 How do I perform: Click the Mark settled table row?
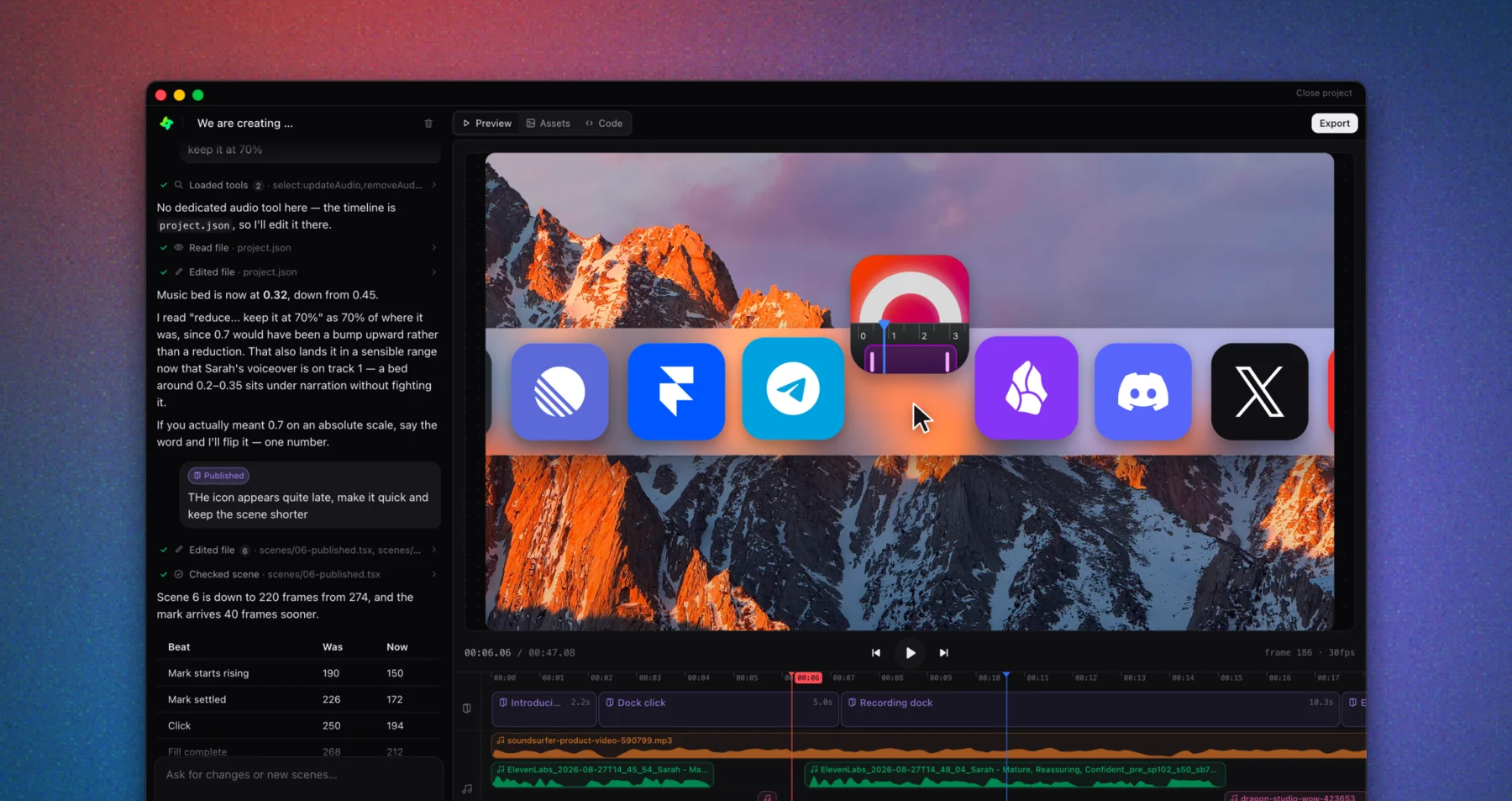pos(298,699)
